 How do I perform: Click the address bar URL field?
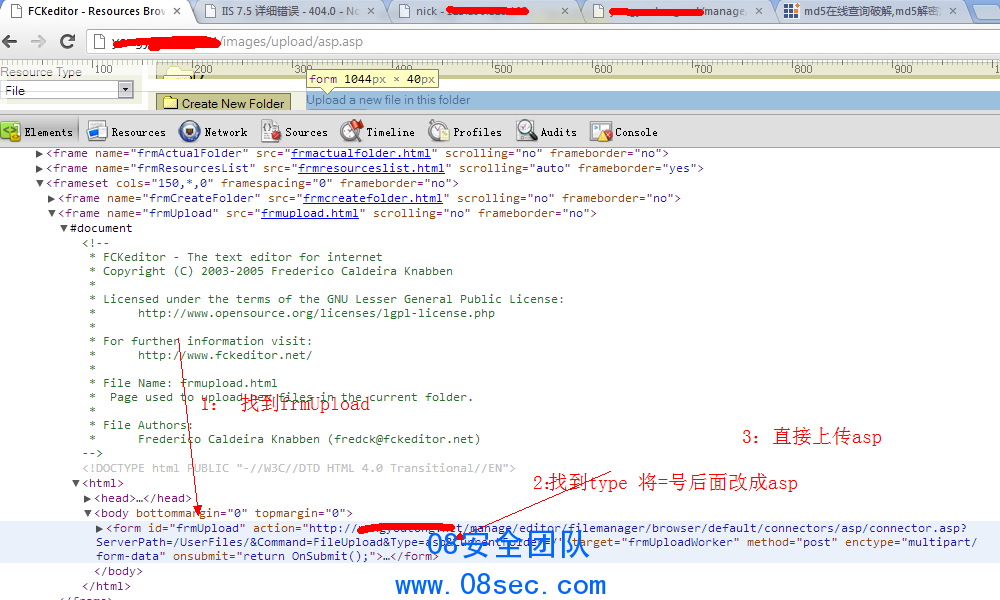coord(542,41)
